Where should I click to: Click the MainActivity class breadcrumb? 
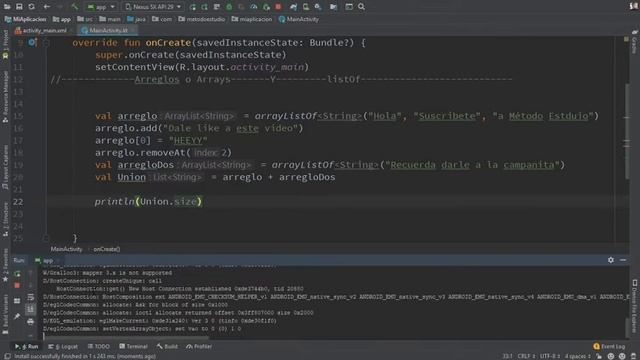tap(298, 19)
